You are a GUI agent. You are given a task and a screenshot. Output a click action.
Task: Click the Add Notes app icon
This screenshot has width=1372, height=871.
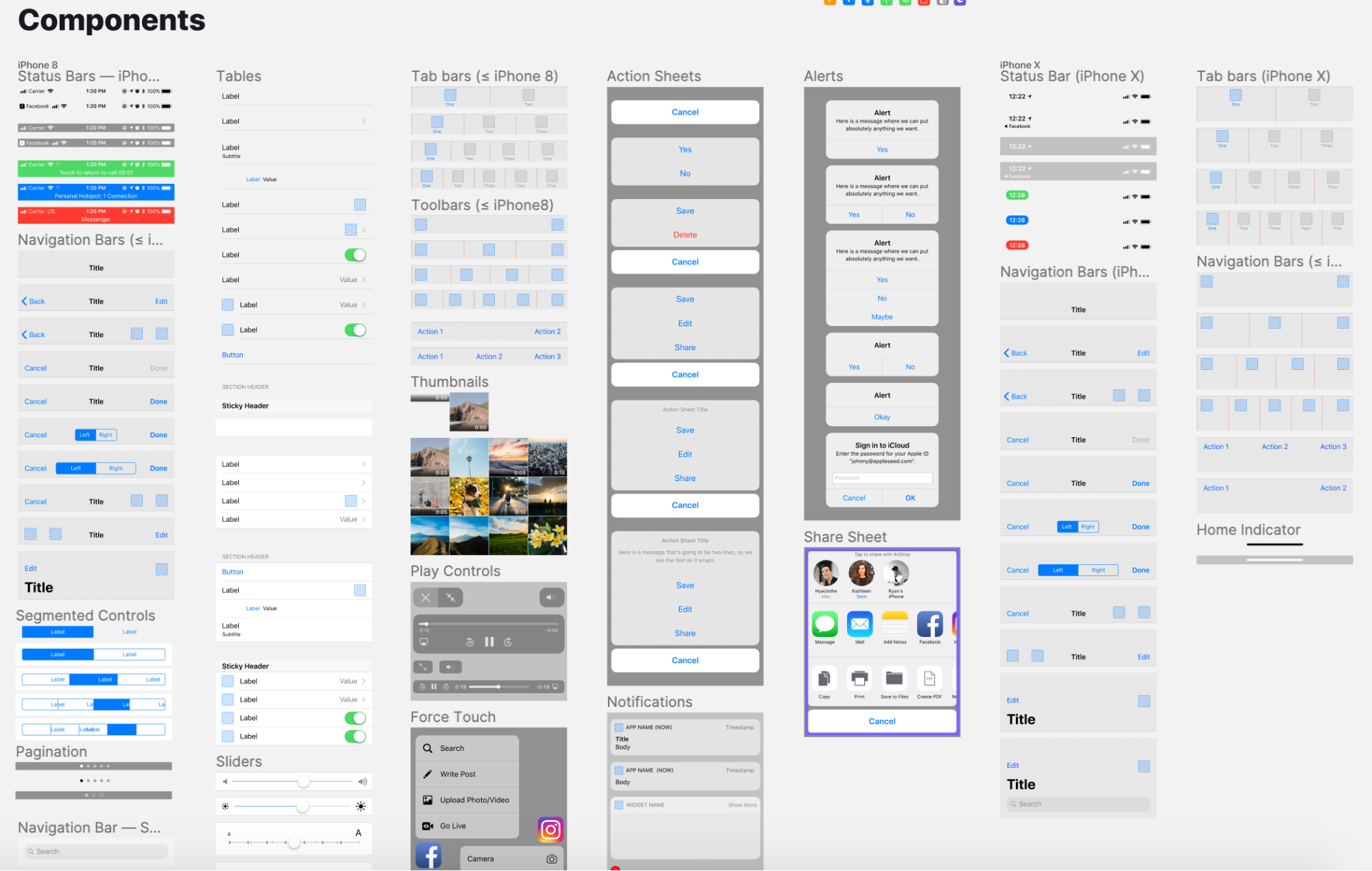pos(894,624)
